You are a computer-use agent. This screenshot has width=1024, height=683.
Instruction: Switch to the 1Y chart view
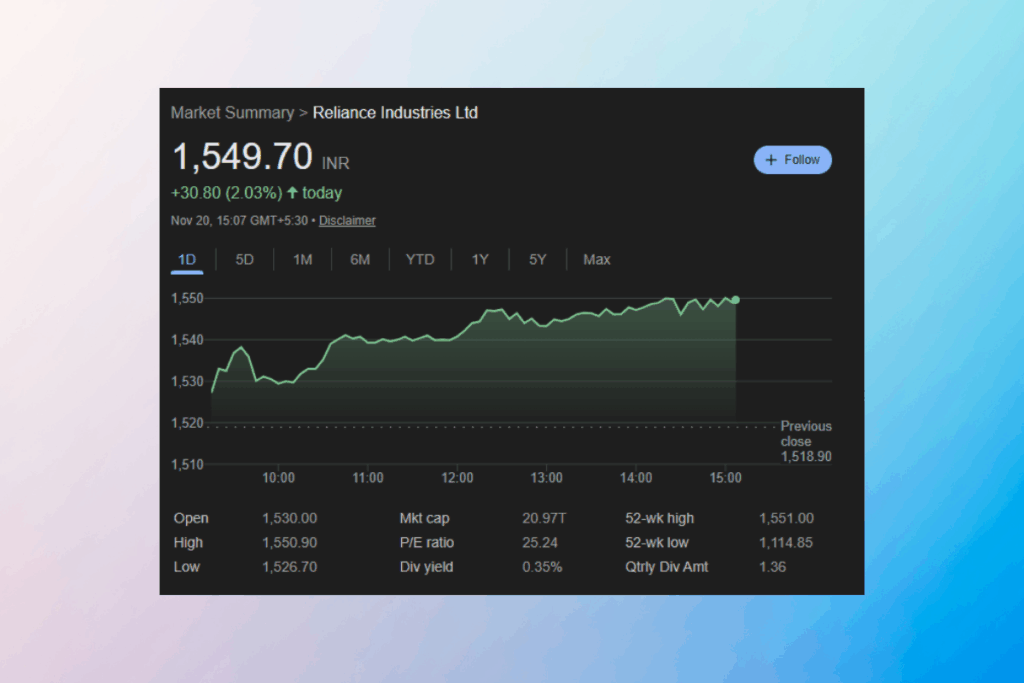pyautogui.click(x=479, y=259)
